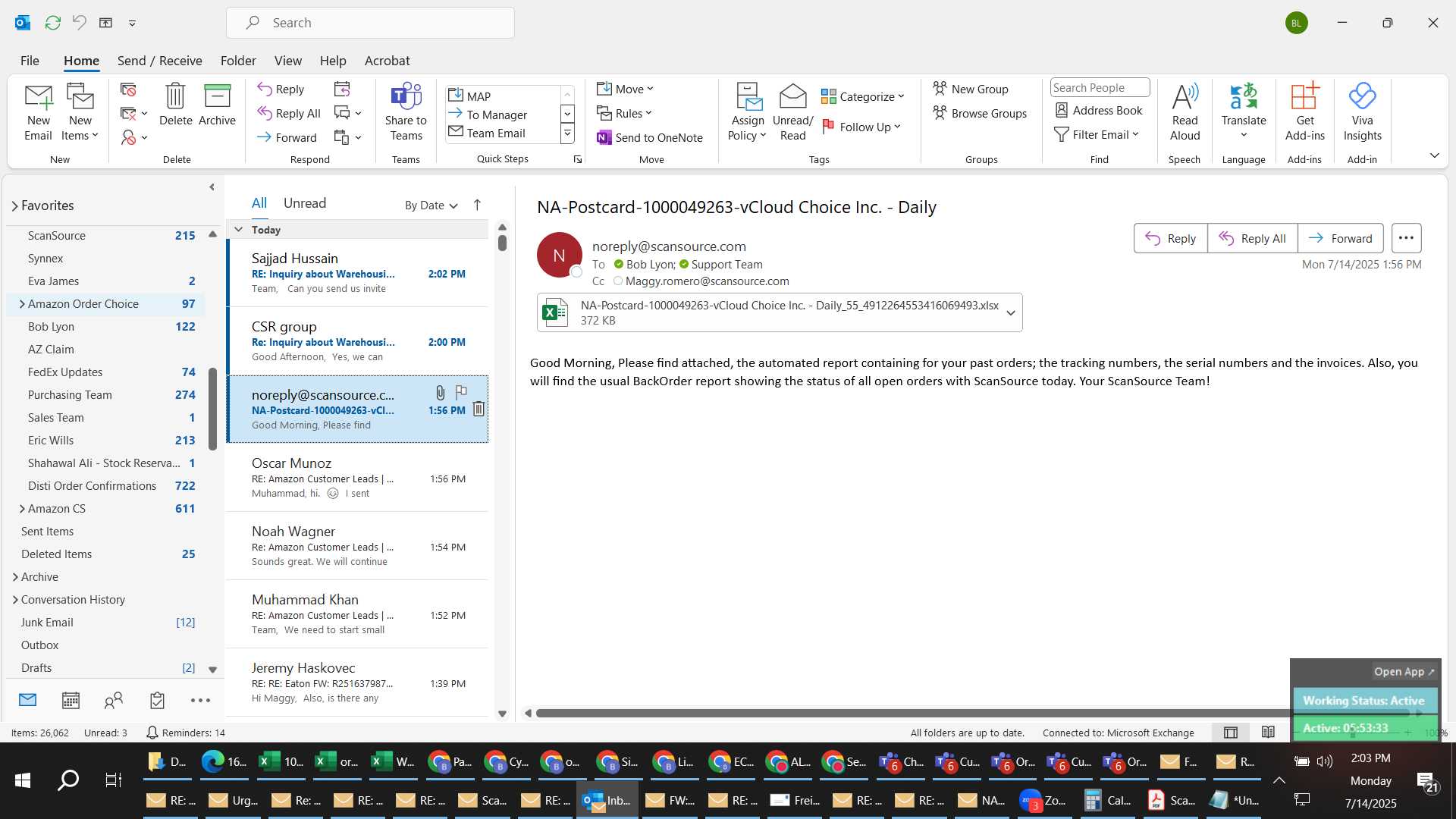
Task: Open the Sajjad Hussain email
Action: pyautogui.click(x=357, y=273)
